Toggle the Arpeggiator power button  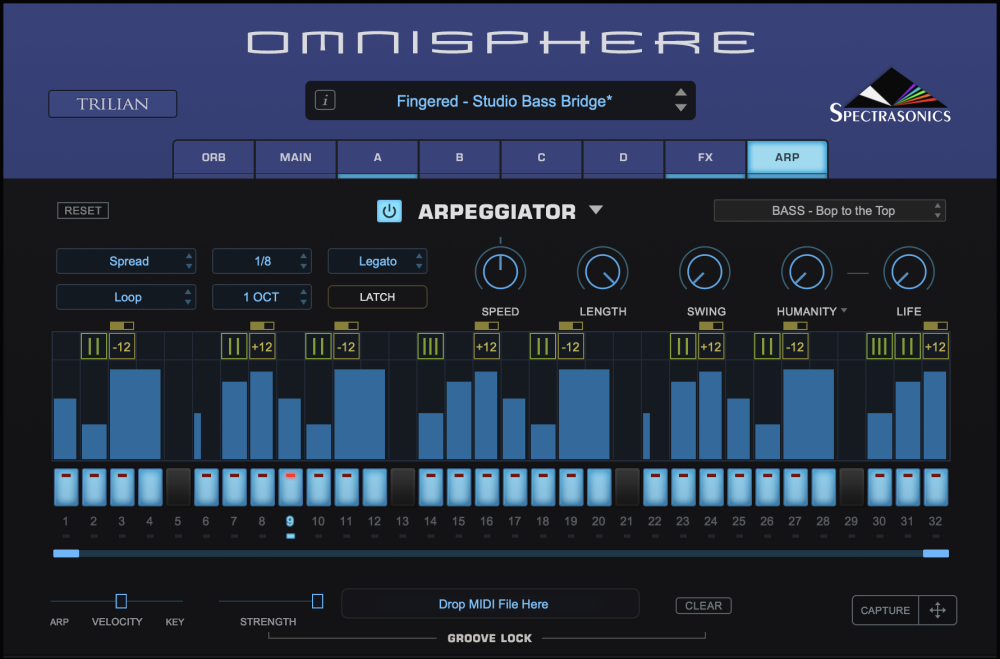coord(389,211)
